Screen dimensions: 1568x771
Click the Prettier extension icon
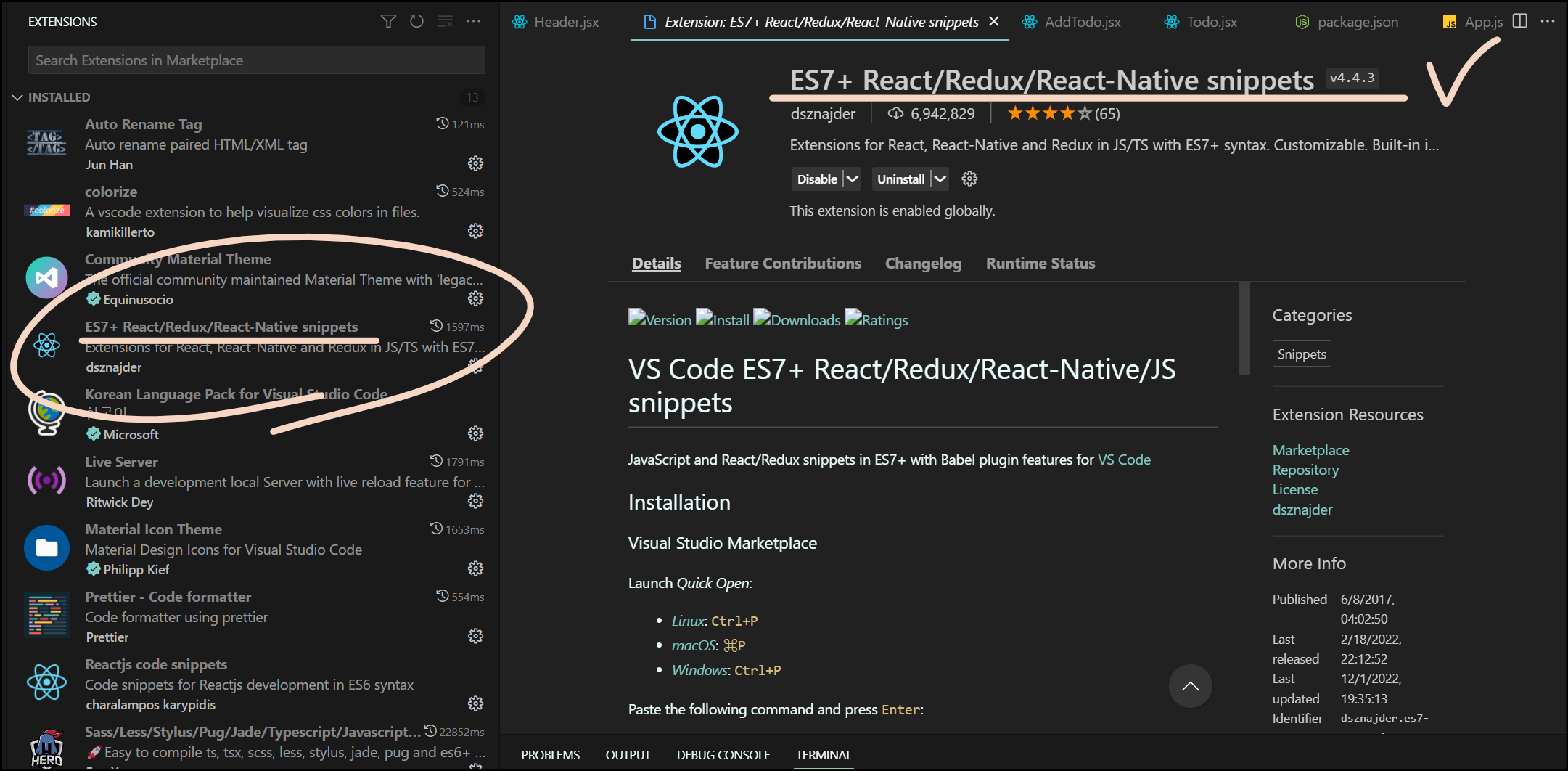coord(46,615)
